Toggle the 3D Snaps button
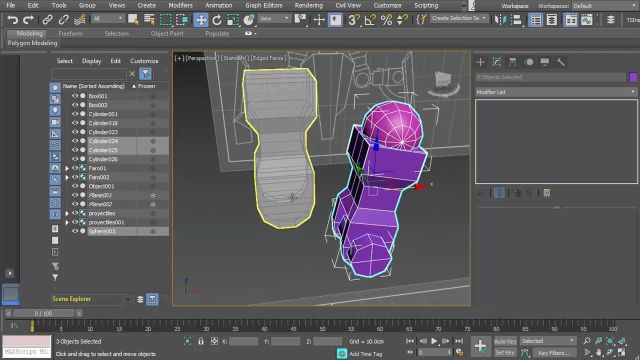 (353, 20)
